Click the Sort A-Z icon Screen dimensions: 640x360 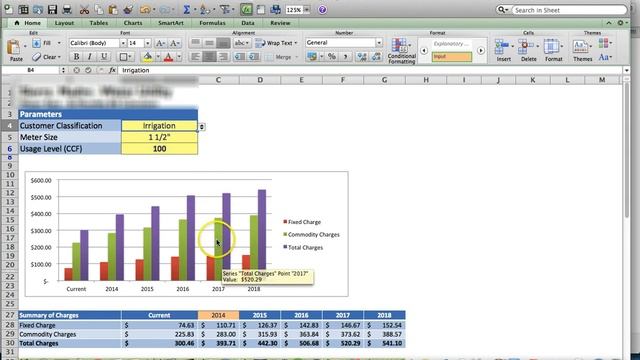[x=205, y=9]
